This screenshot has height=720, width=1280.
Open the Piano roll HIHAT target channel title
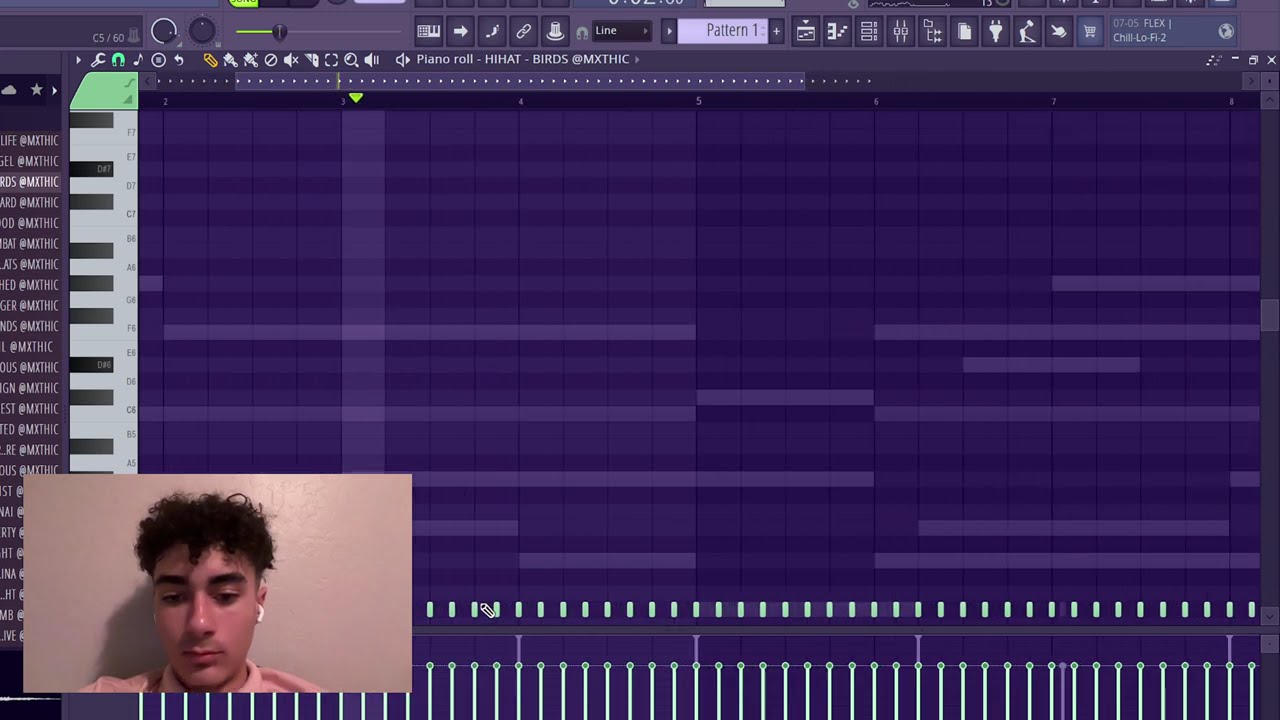[x=523, y=59]
